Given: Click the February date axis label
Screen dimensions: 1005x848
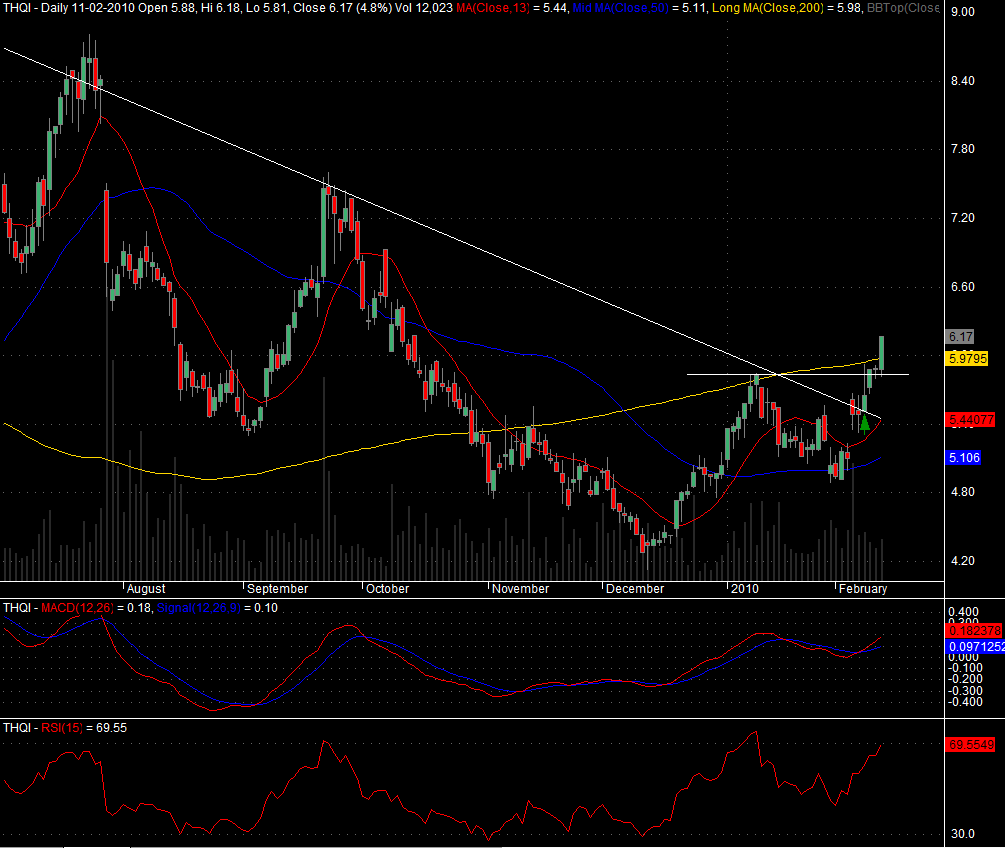Looking at the screenshot, I should point(863,589).
